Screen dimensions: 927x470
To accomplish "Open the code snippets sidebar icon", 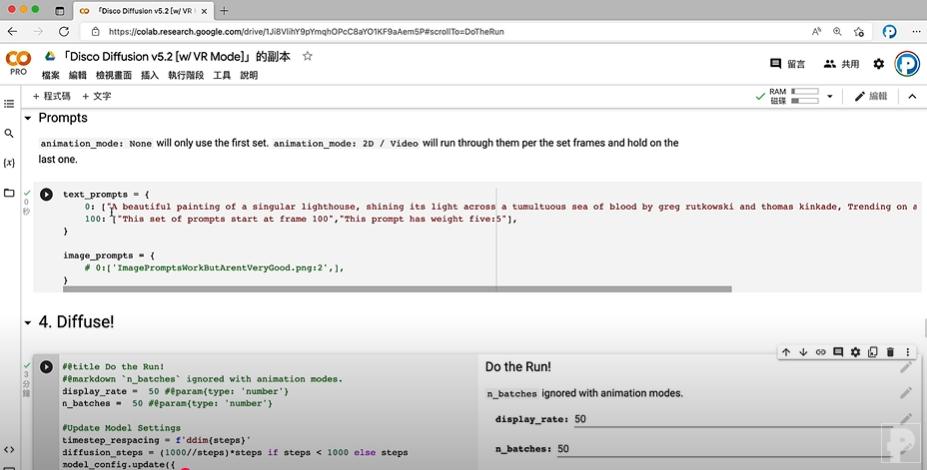I will [9, 450].
